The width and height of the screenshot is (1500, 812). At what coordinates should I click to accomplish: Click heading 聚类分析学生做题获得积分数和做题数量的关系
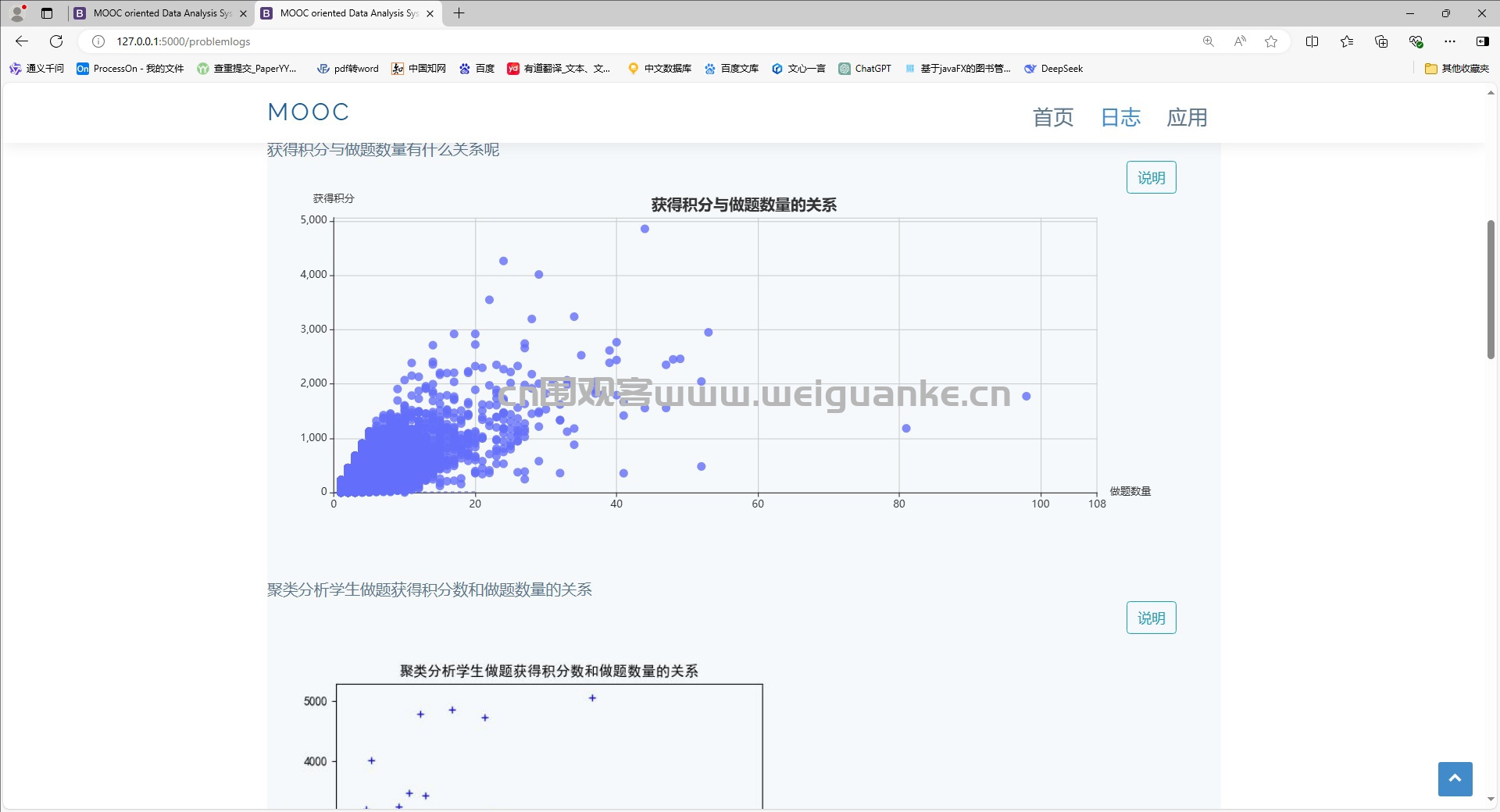click(429, 589)
